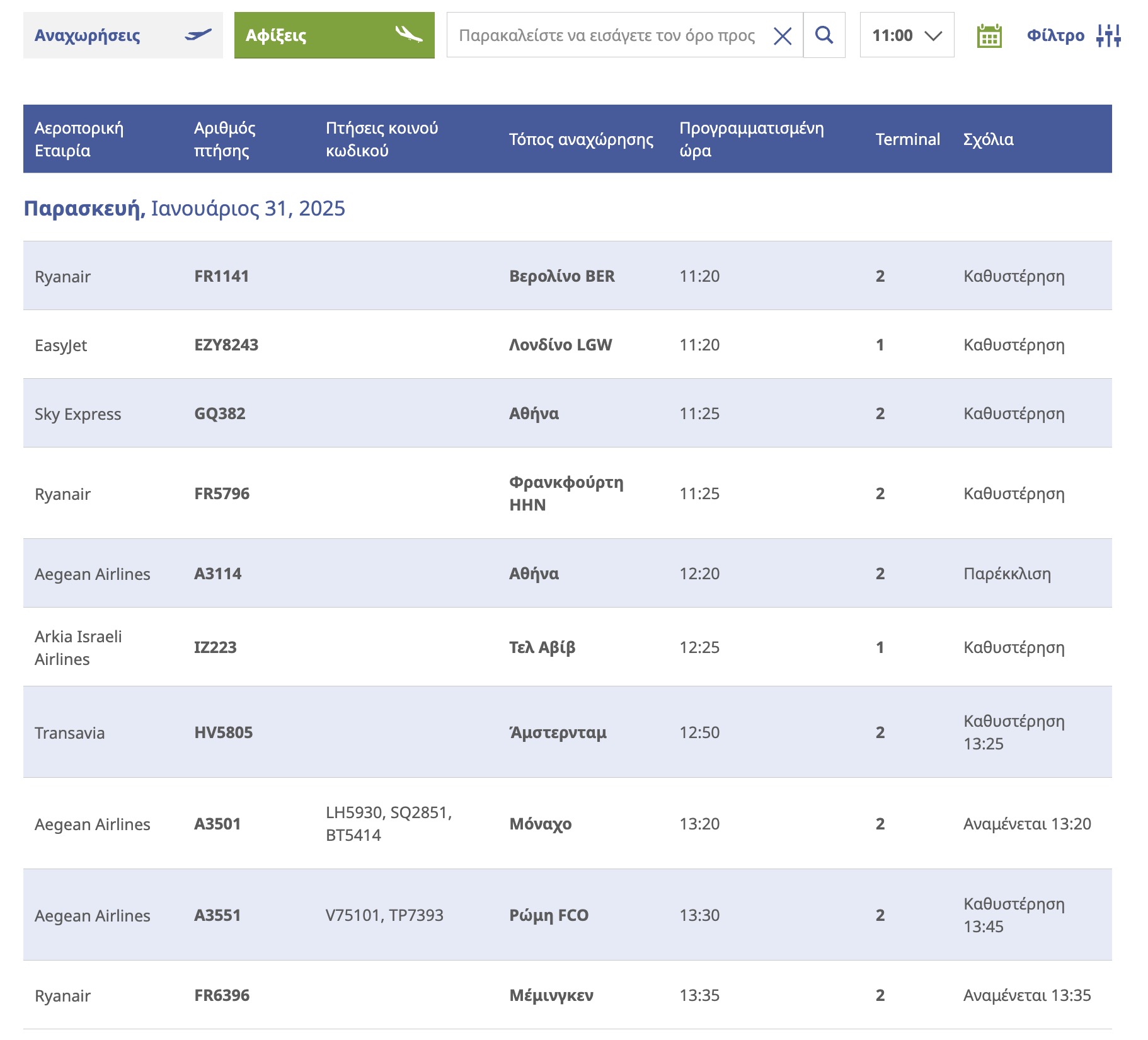Screen dimensions: 1148x1040
Task: Click the Παρέκκλιση diversion status
Action: (x=1007, y=574)
